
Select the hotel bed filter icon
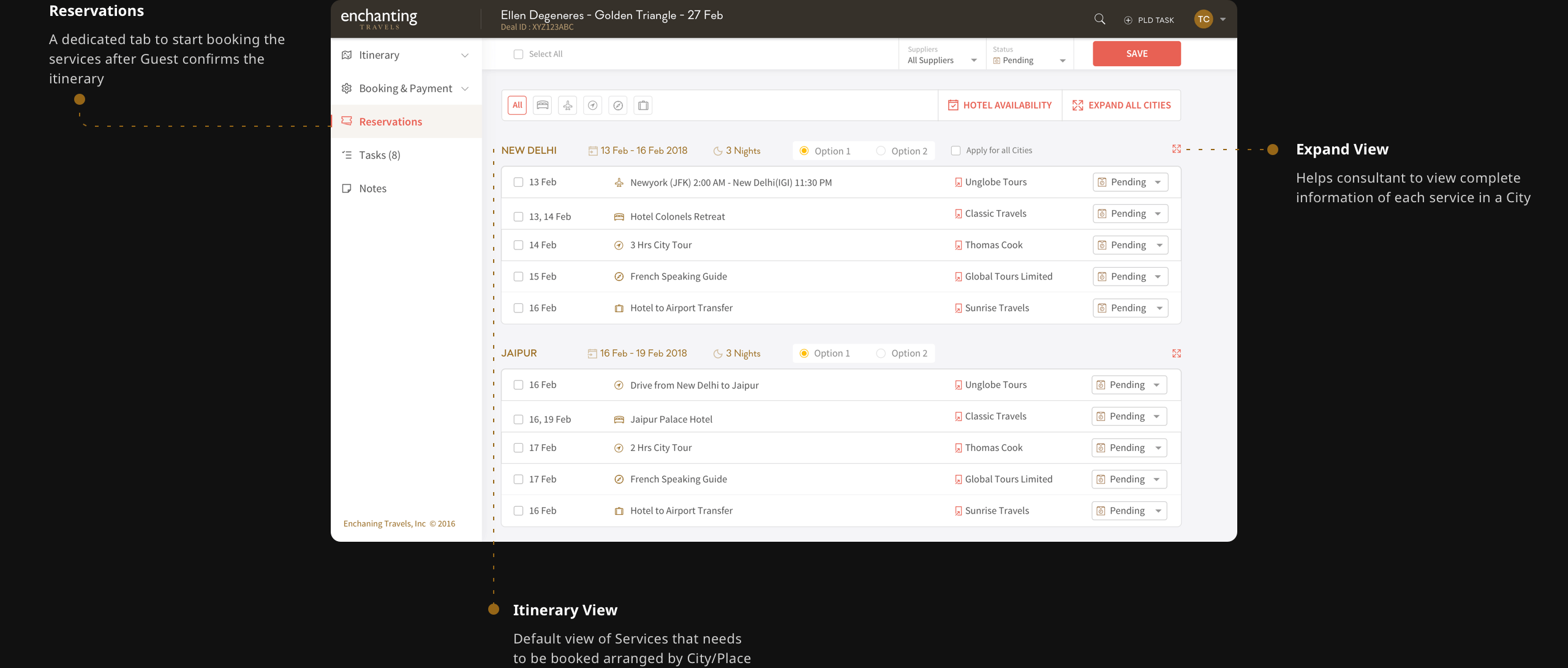tap(543, 105)
